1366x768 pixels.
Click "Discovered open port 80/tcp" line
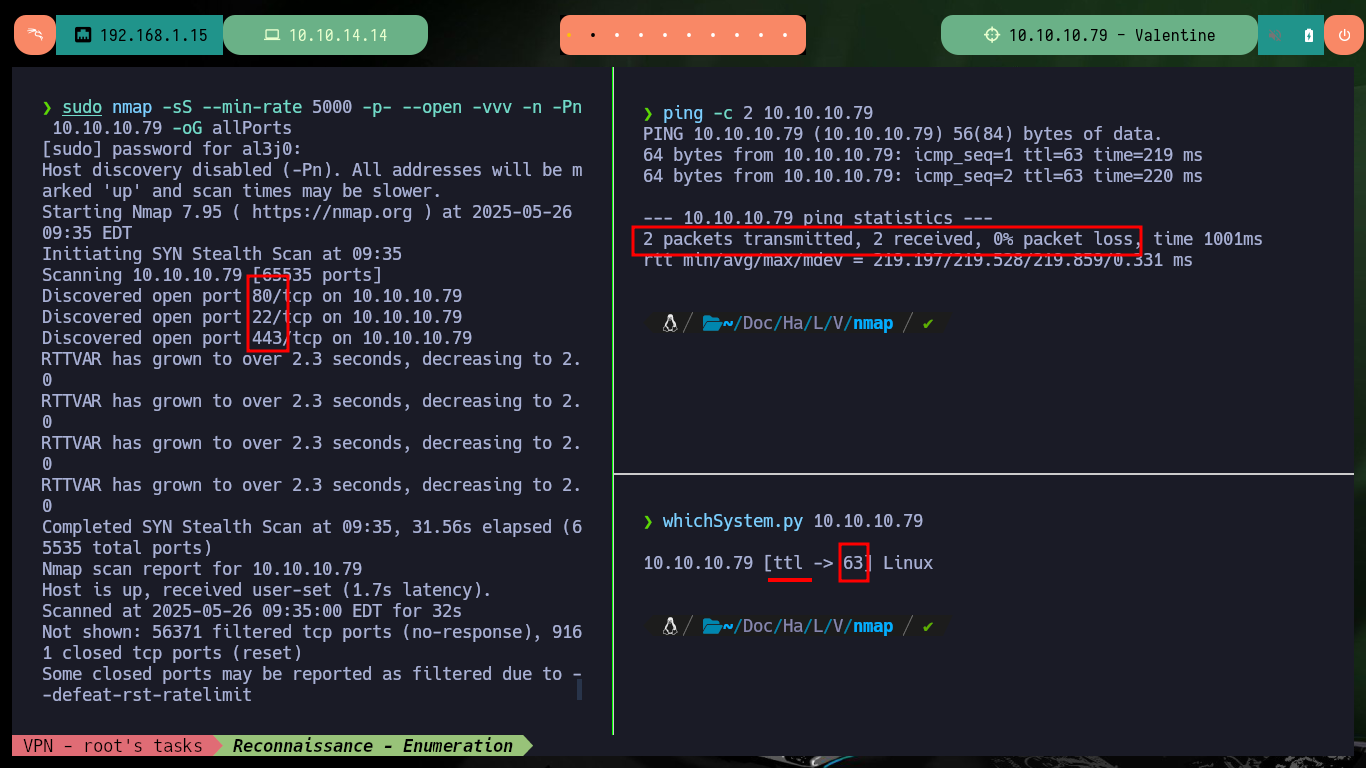click(252, 296)
